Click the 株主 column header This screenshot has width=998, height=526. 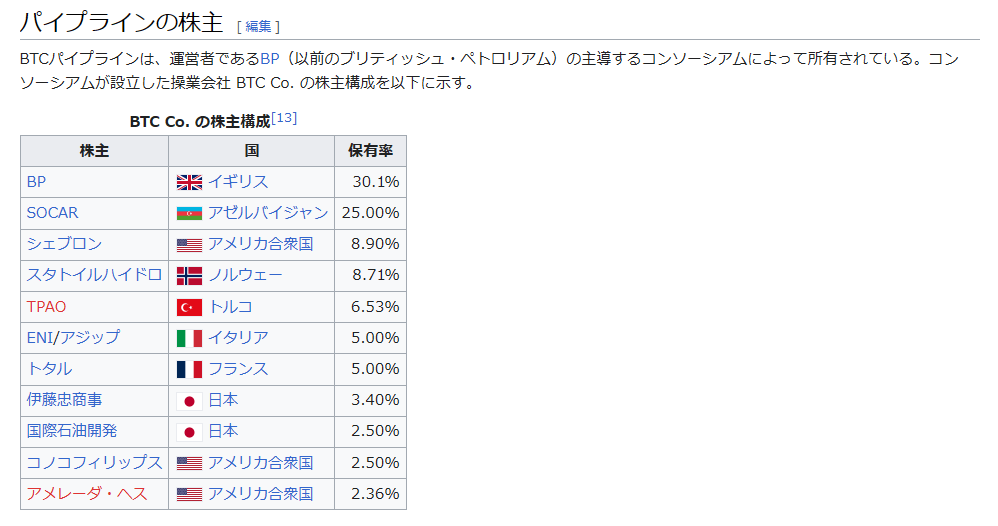point(95,151)
